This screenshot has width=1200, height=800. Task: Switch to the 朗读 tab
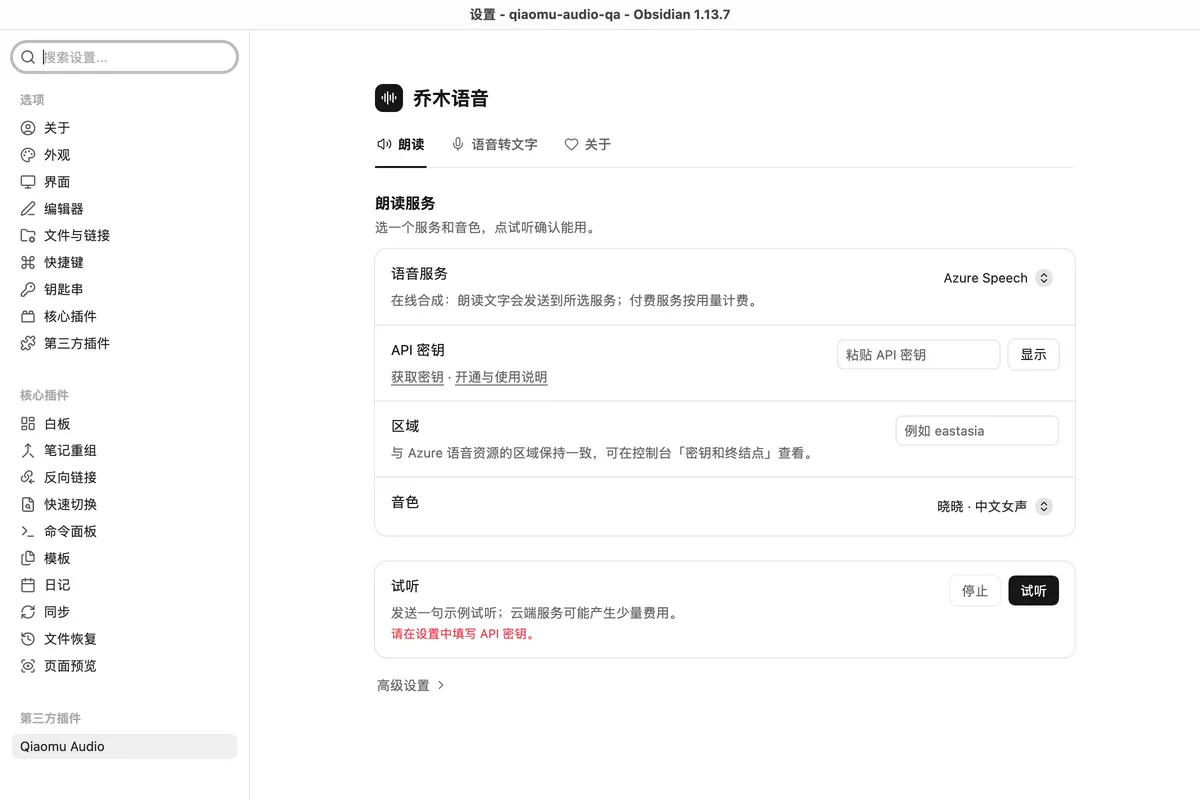[x=400, y=145]
